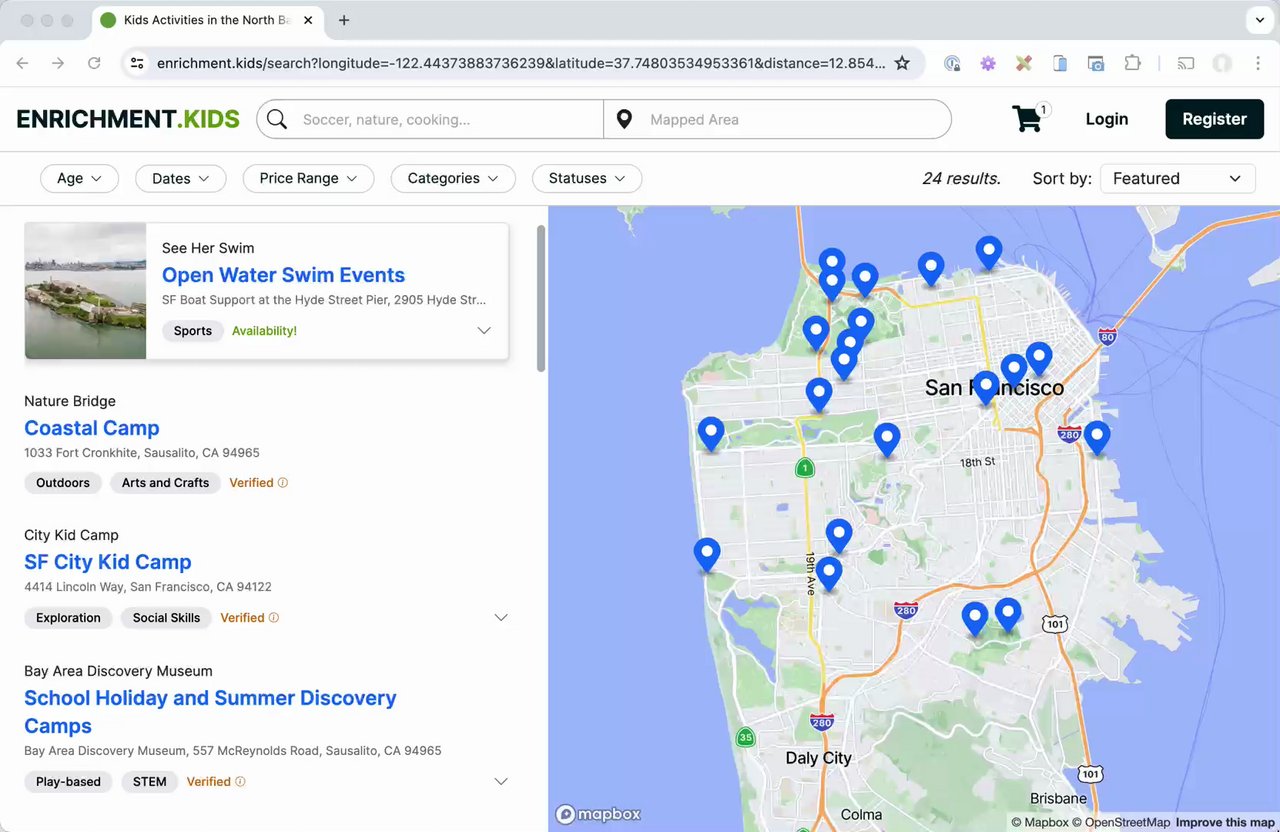The width and height of the screenshot is (1280, 832).
Task: Click the cast media icon in toolbar
Action: pyautogui.click(x=1186, y=63)
